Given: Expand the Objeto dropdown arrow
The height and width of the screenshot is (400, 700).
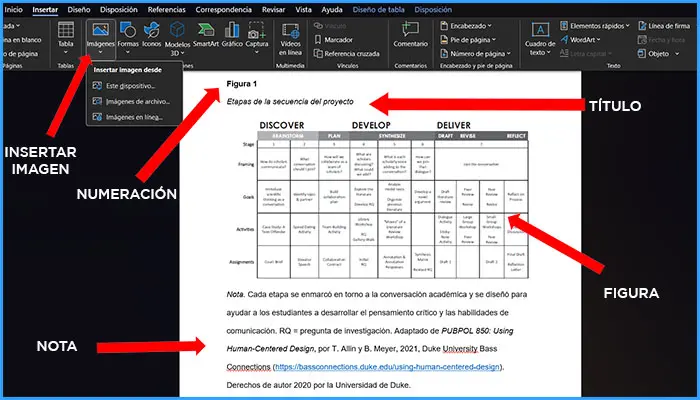Looking at the screenshot, I should pyautogui.click(x=677, y=54).
